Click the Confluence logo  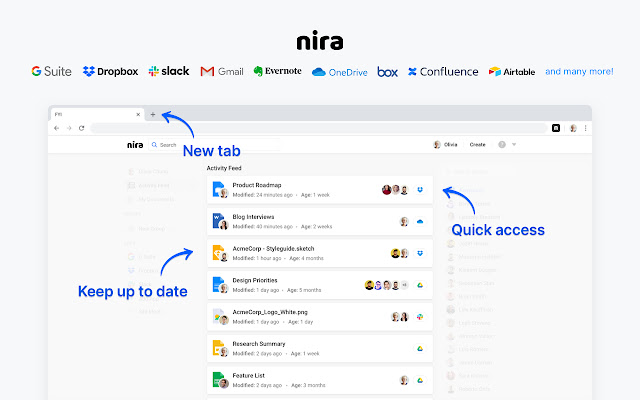pyautogui.click(x=443, y=72)
